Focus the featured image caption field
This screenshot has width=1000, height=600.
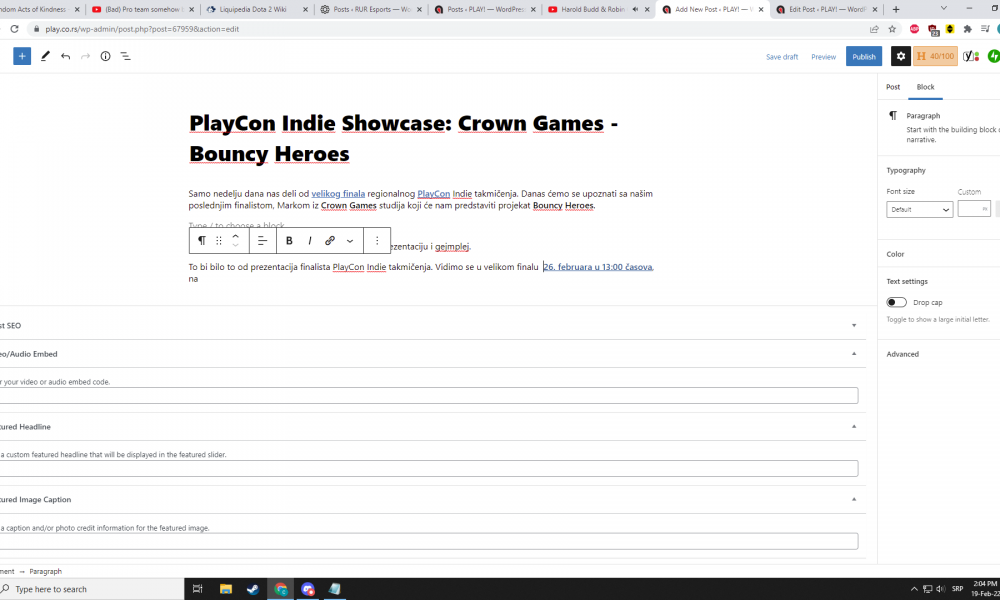[429, 541]
